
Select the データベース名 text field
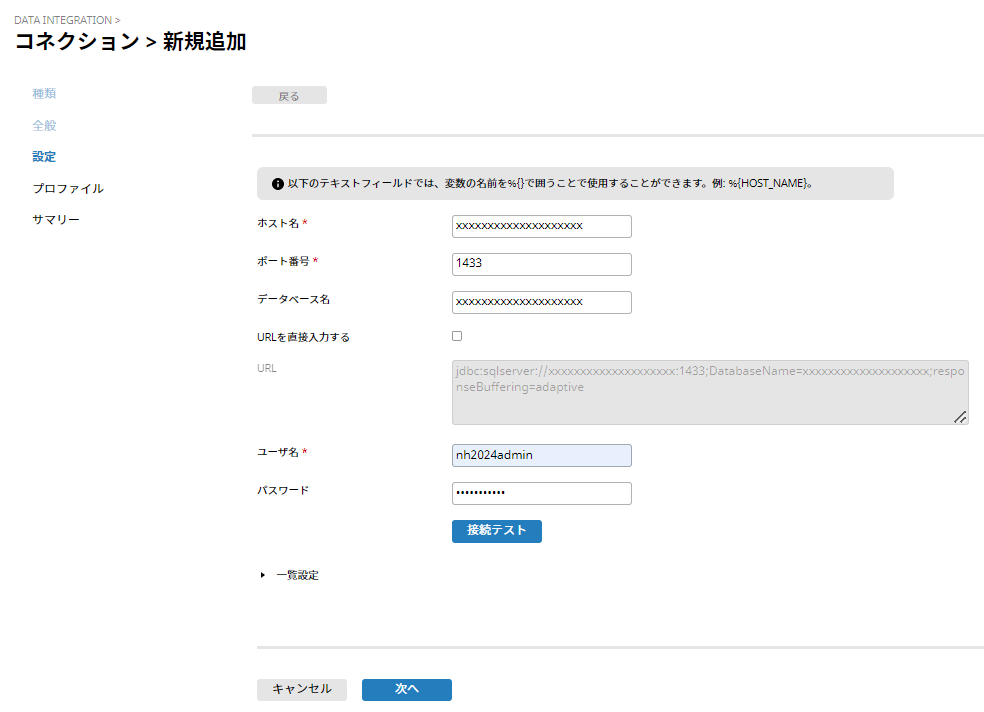pos(541,302)
